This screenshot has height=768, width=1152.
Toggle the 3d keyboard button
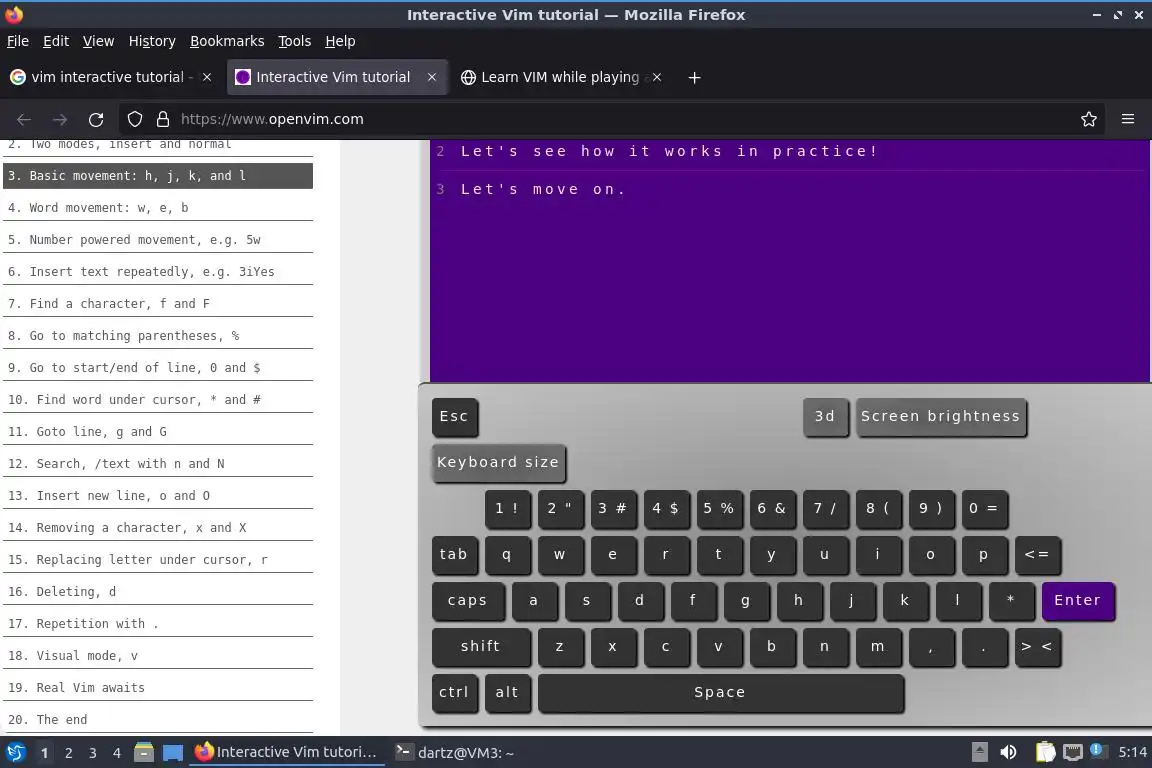tap(825, 417)
